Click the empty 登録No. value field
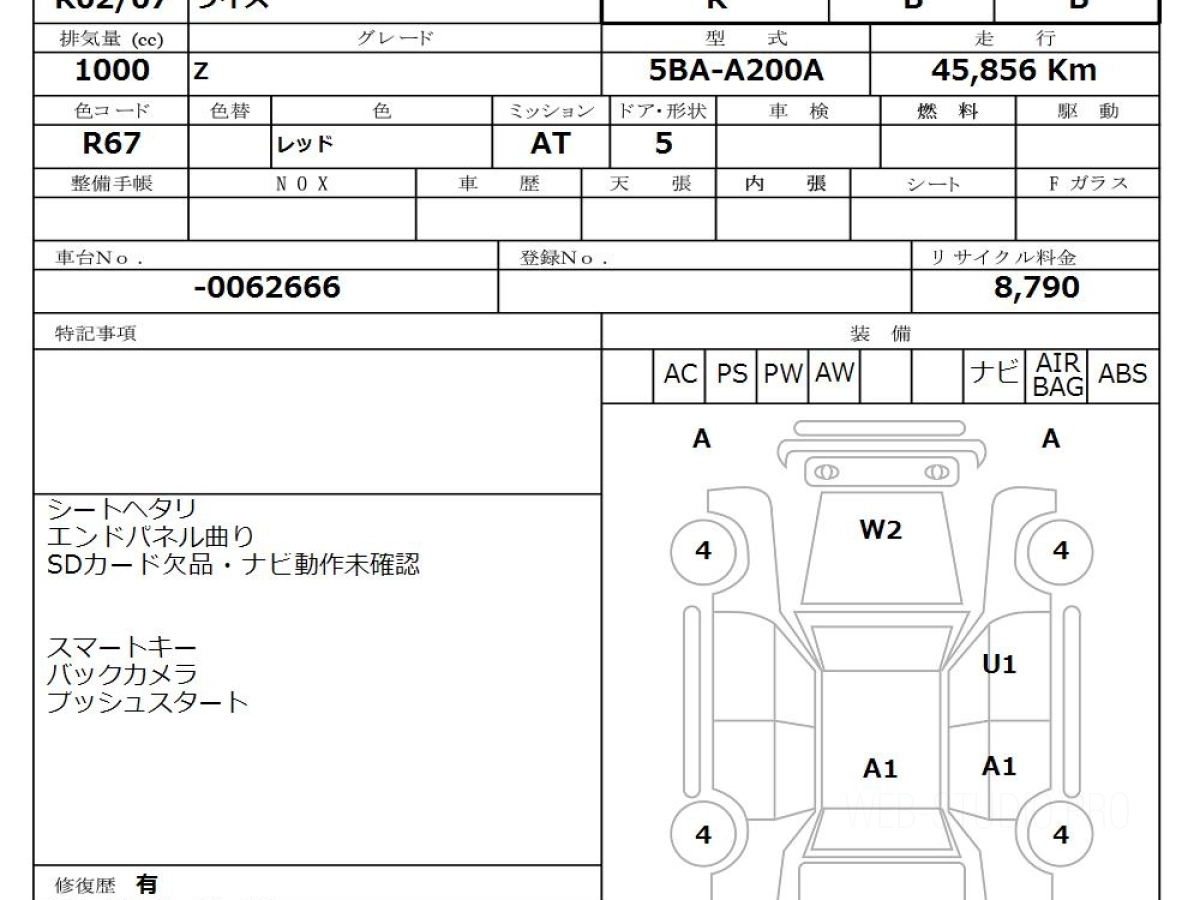Viewport: 1200px width, 900px height. pos(705,291)
